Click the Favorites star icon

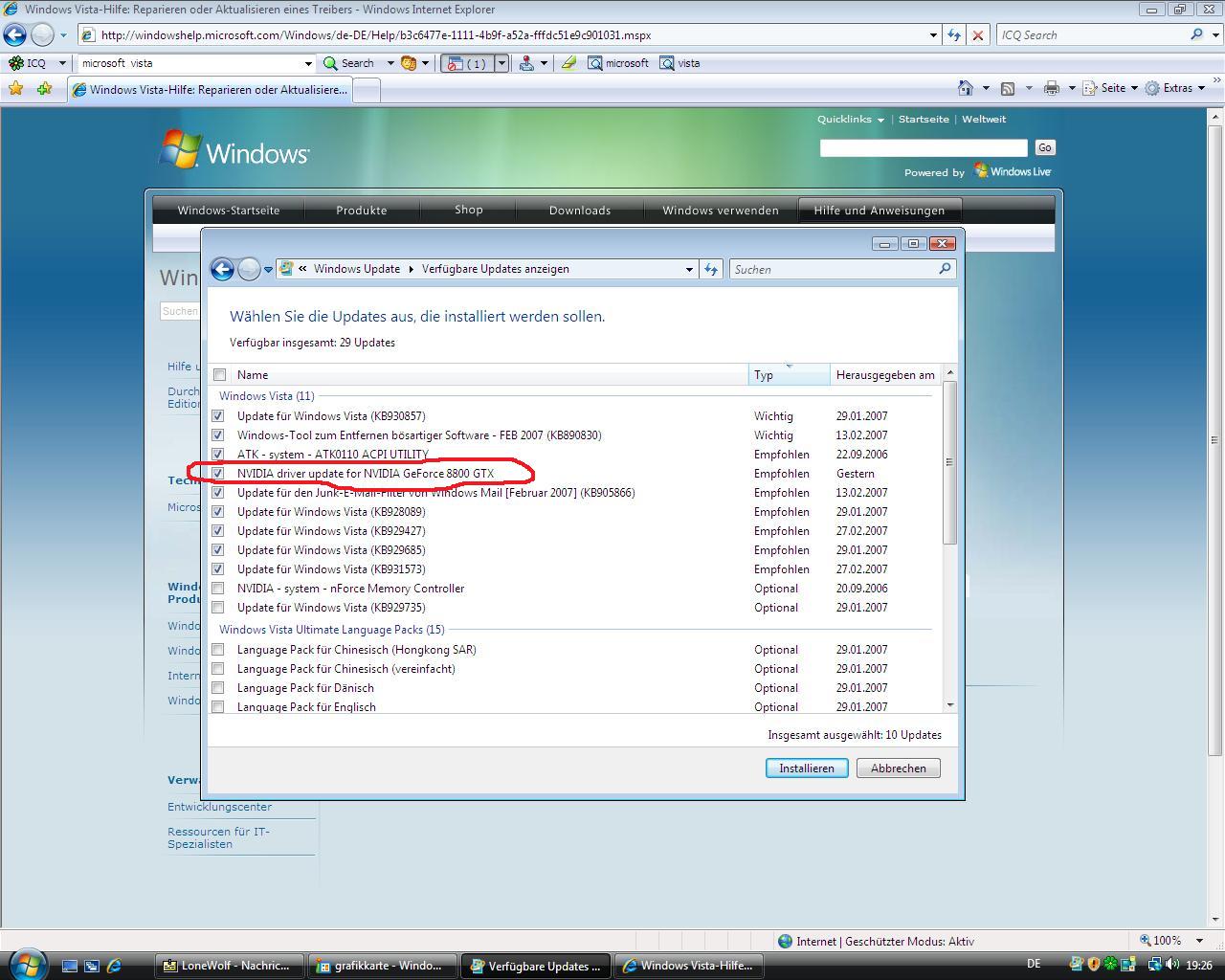point(15,88)
